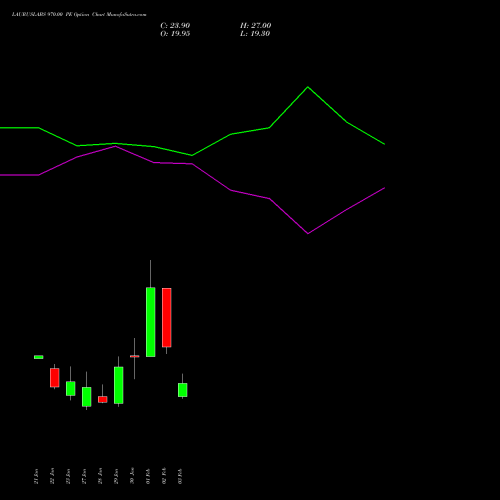Click the 21 Jan date axis label
The height and width of the screenshot is (500, 500).
[x=36, y=476]
